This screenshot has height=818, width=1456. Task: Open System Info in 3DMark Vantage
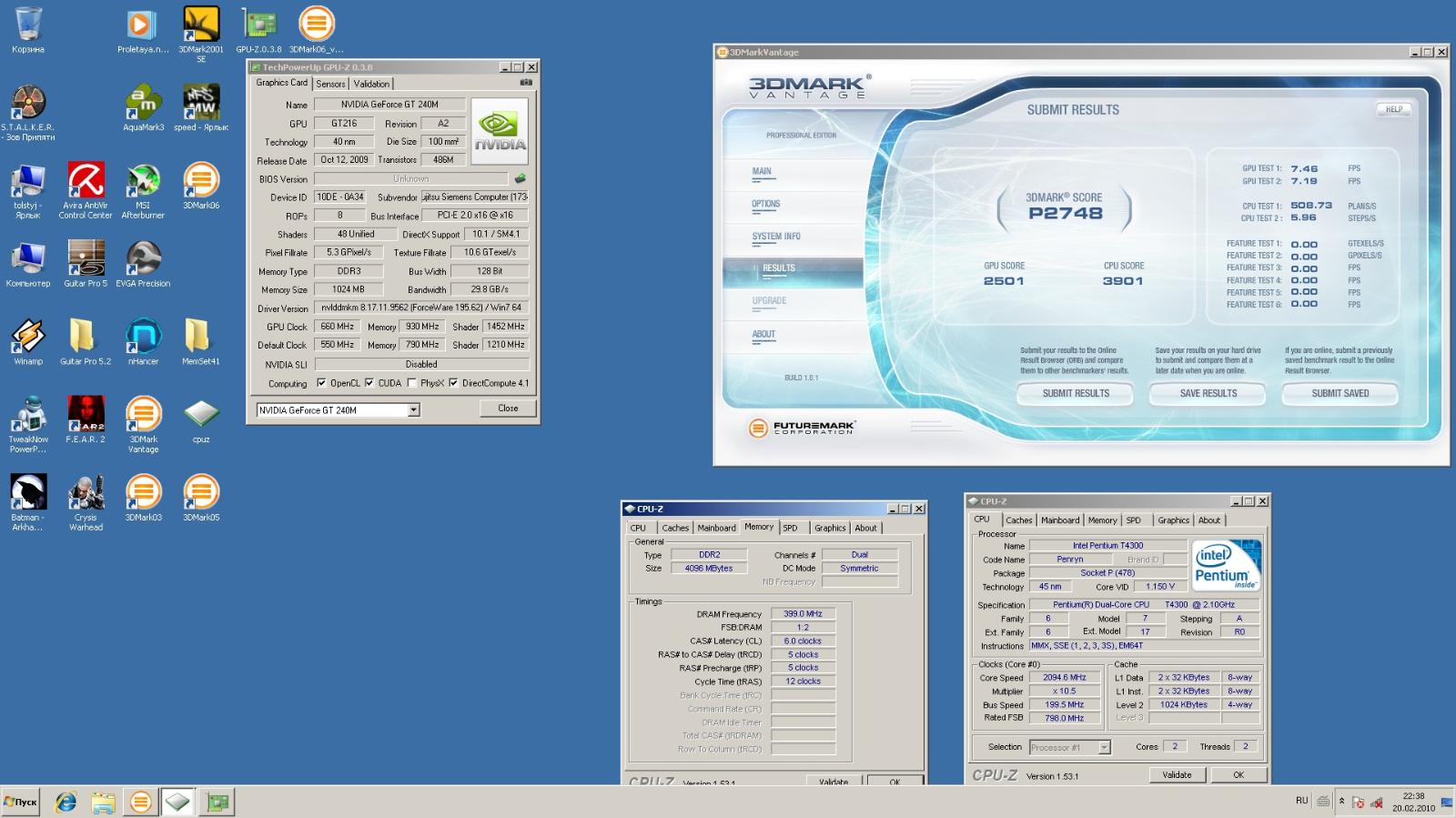tap(776, 237)
